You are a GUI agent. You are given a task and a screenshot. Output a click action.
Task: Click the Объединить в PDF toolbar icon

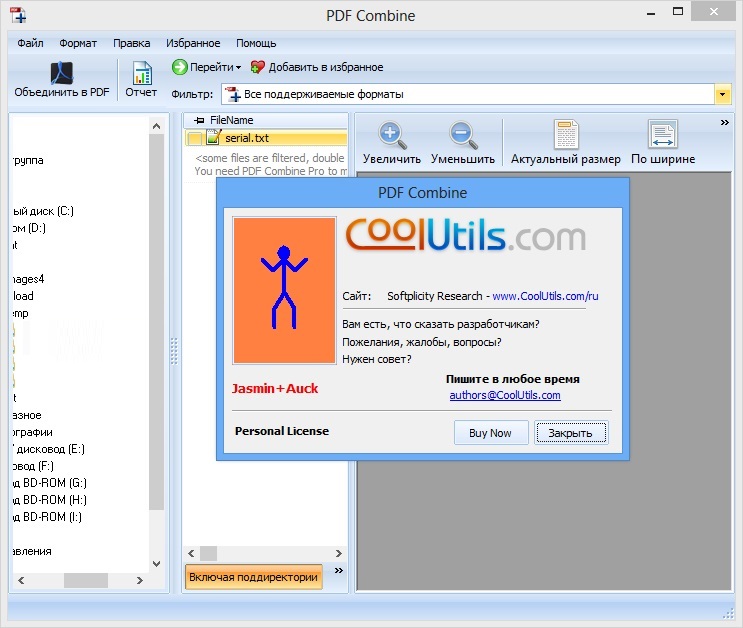pyautogui.click(x=62, y=73)
